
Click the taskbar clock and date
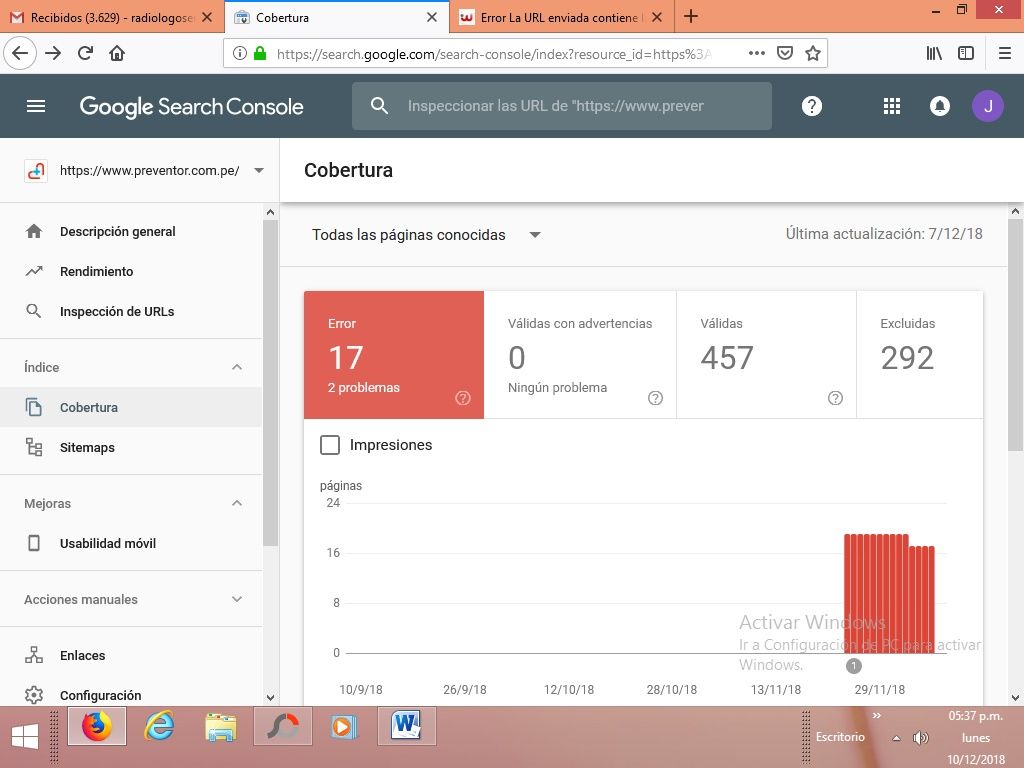click(976, 738)
